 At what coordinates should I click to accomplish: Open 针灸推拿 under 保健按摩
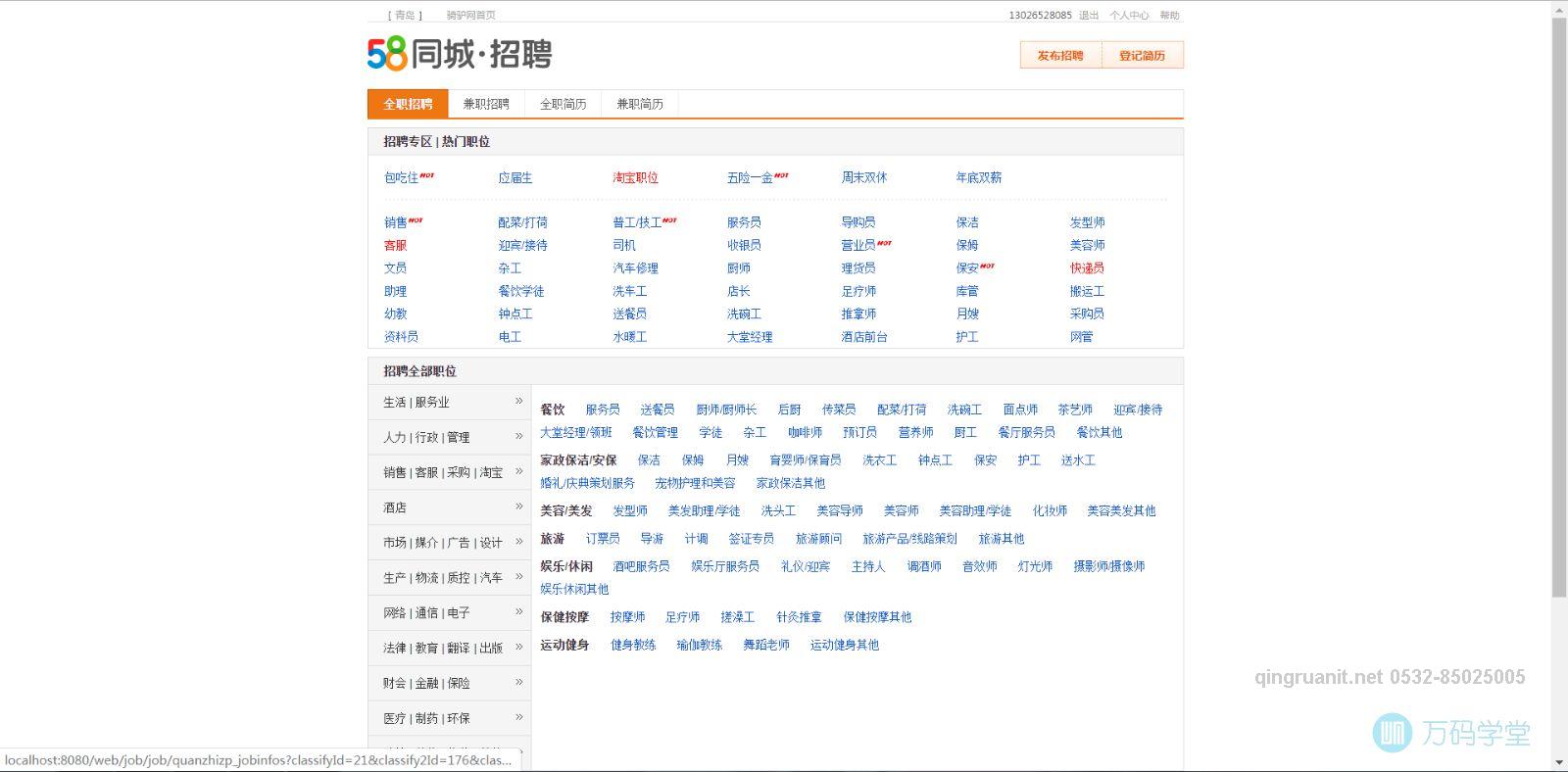(x=799, y=617)
